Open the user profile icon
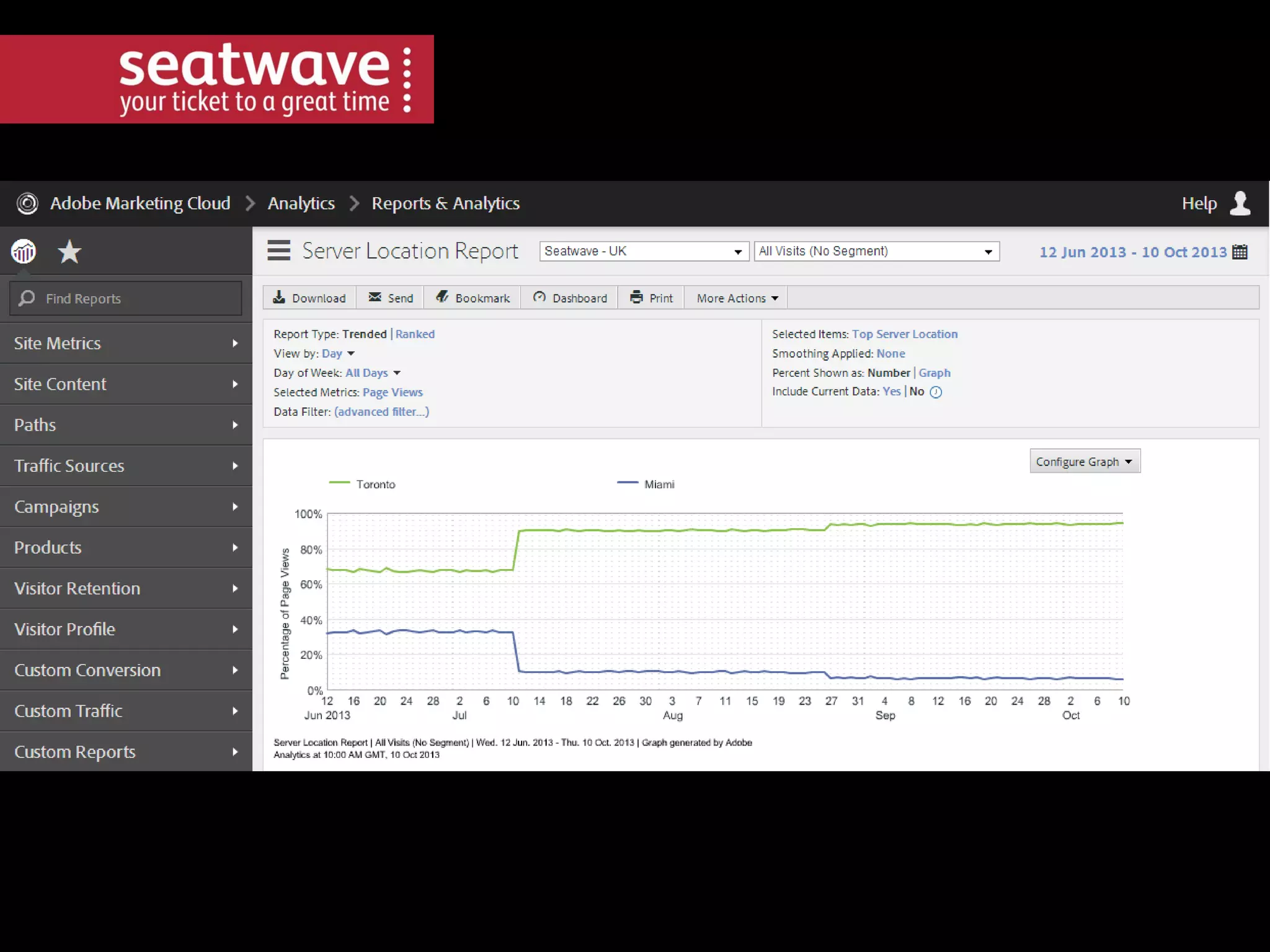The image size is (1270, 952). 1240,203
